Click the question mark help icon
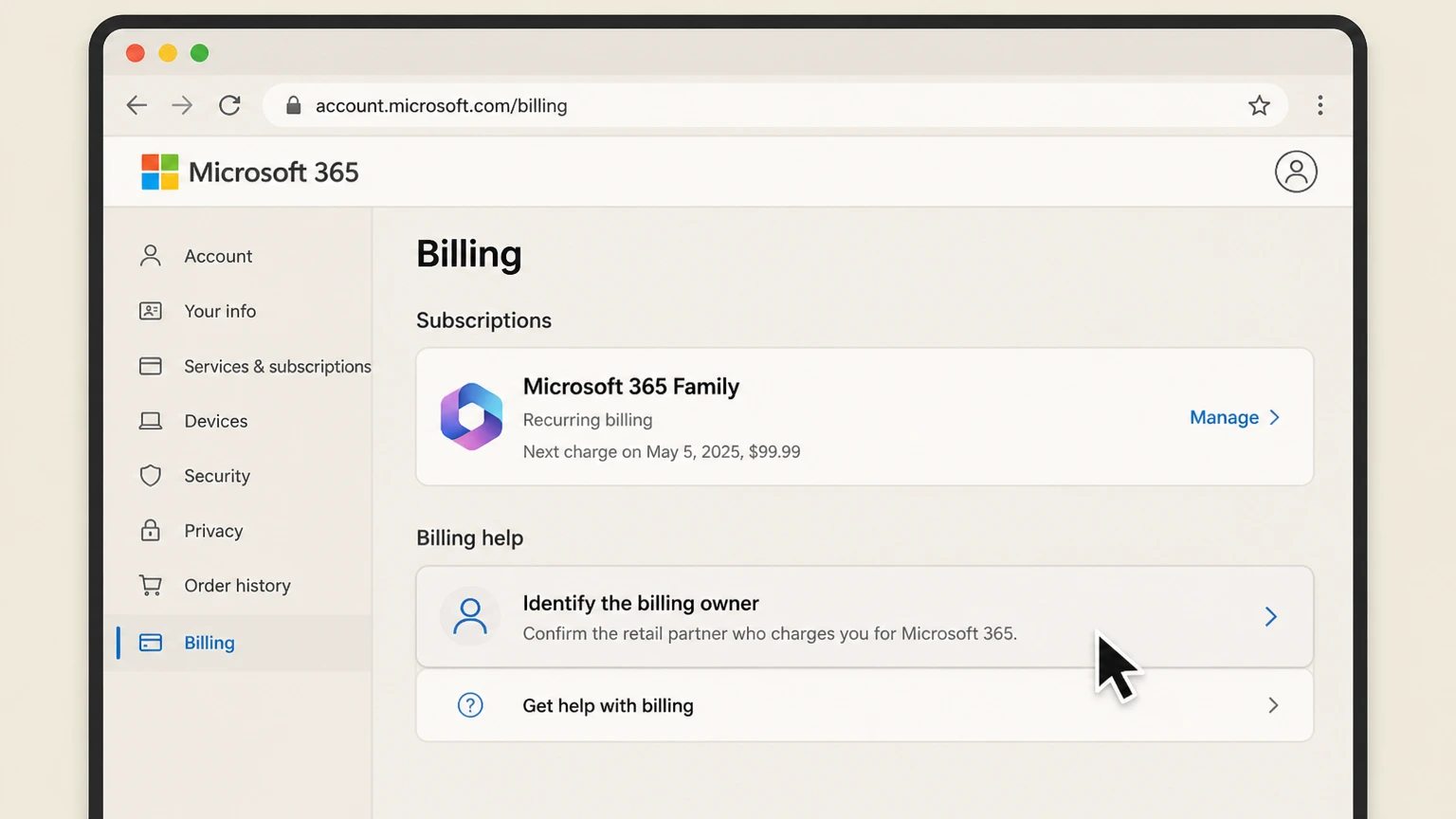The width and height of the screenshot is (1456, 819). [x=470, y=705]
